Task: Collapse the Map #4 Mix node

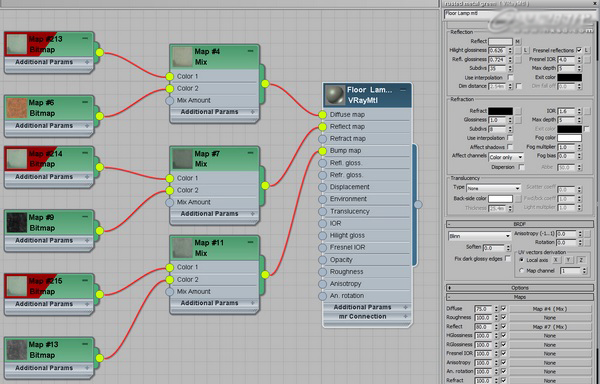Action: (x=250, y=51)
